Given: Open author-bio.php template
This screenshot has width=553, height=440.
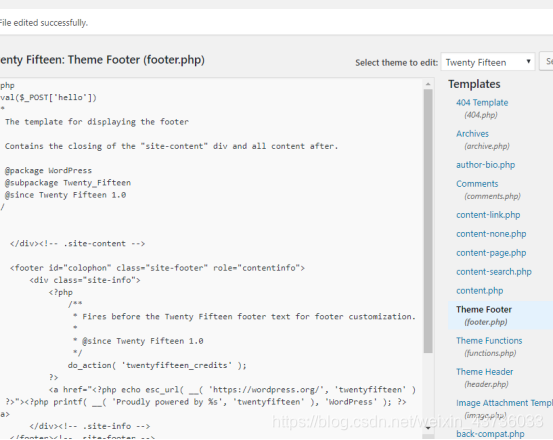Looking at the screenshot, I should 485,165.
